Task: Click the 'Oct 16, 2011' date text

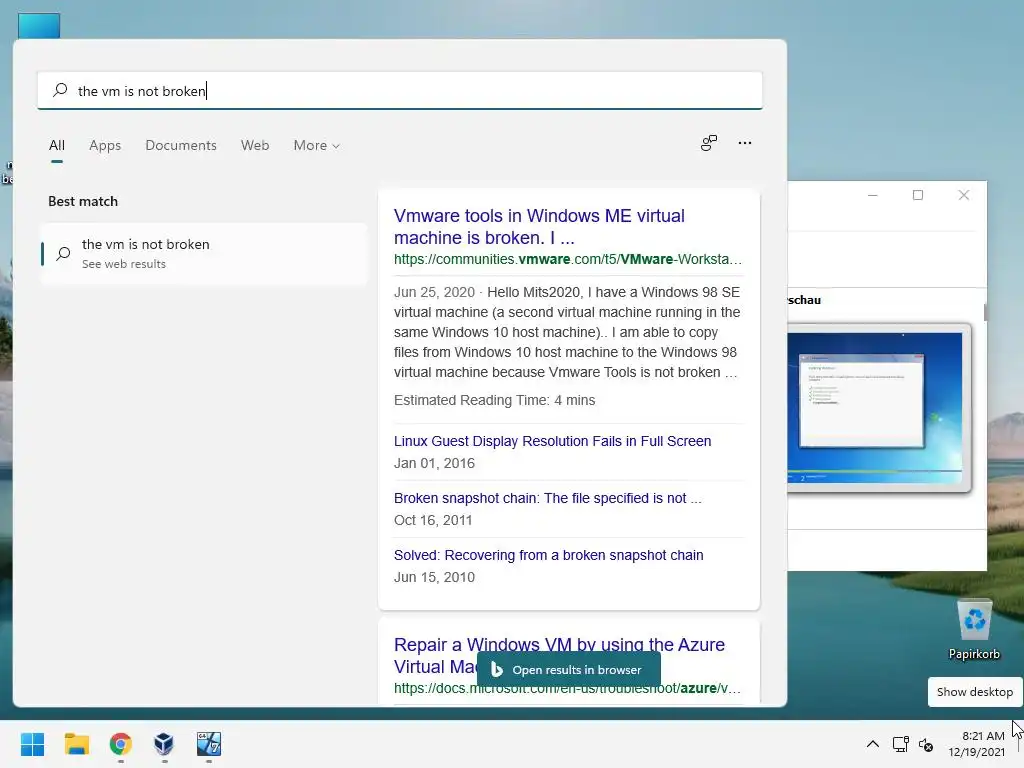Action: pyautogui.click(x=432, y=520)
